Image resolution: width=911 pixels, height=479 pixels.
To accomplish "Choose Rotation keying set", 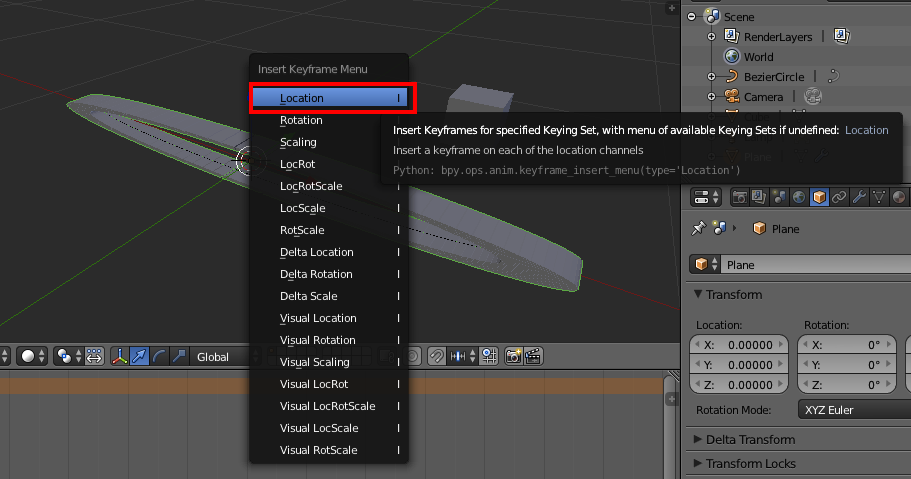I will (329, 120).
